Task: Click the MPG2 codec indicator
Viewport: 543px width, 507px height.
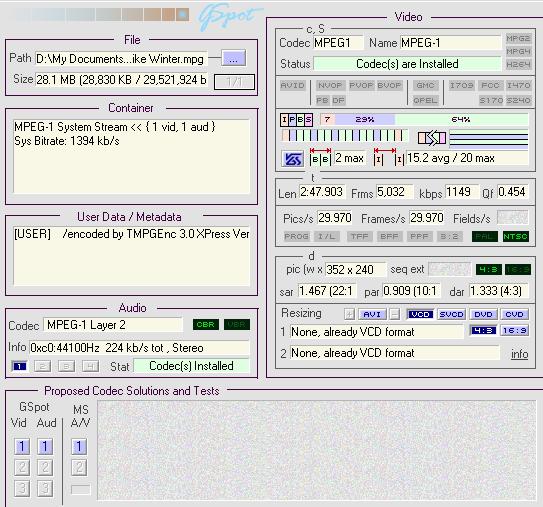Action: click(x=518, y=38)
